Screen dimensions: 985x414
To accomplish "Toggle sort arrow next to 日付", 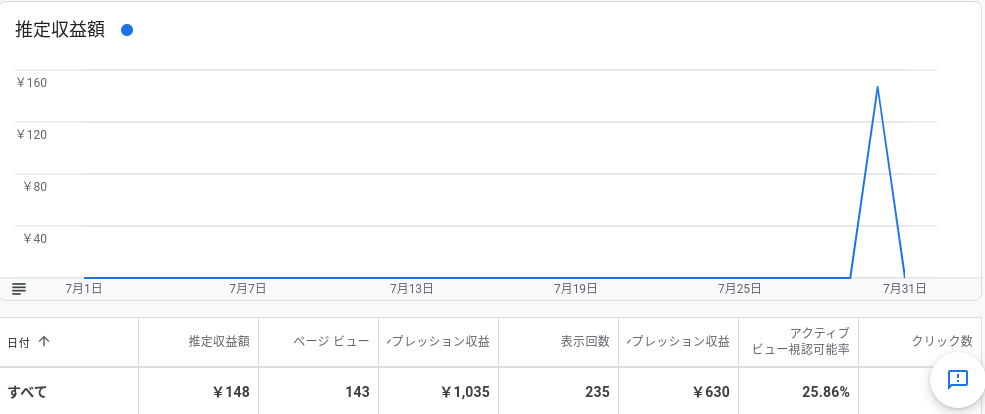I will click(x=43, y=342).
